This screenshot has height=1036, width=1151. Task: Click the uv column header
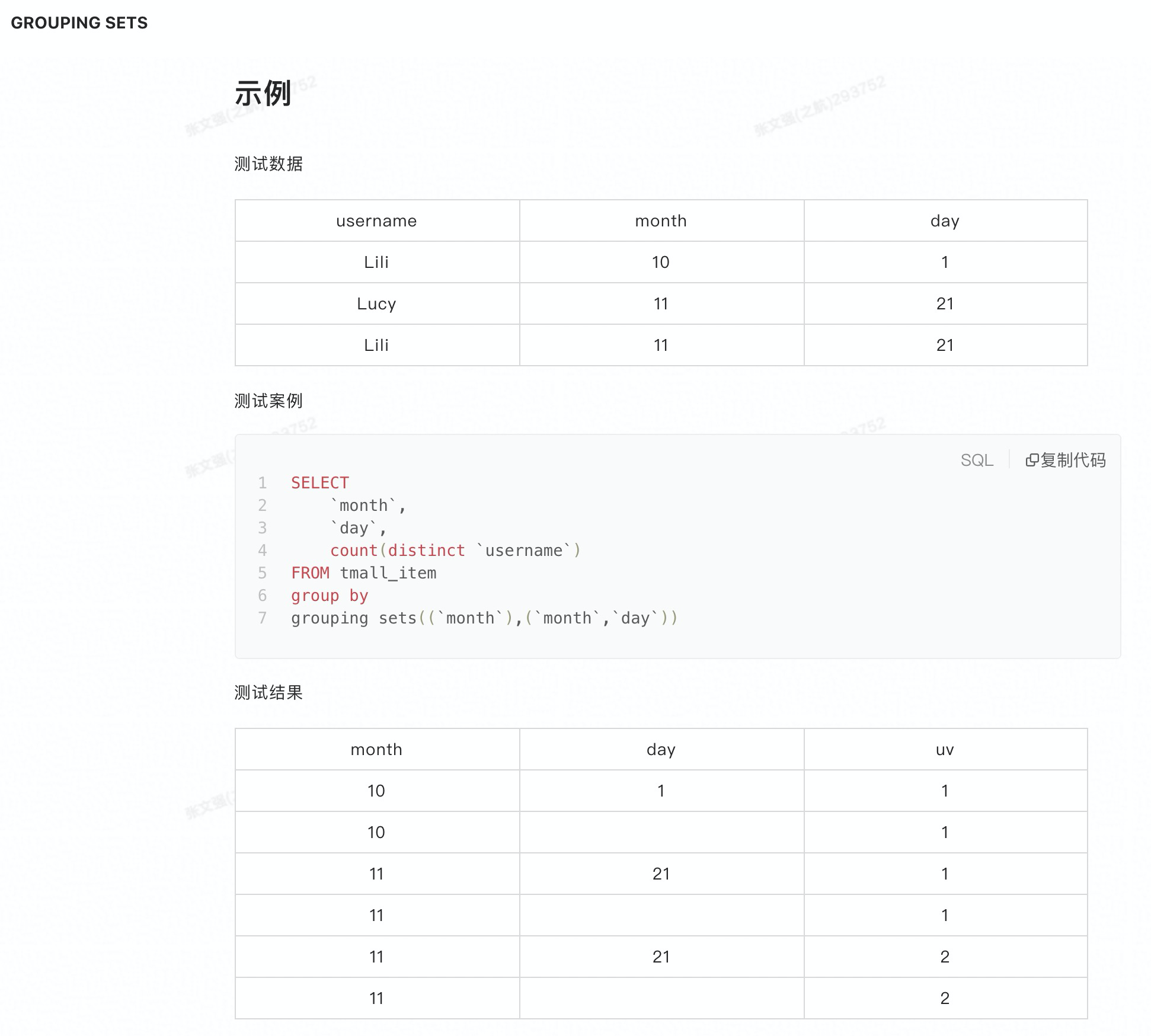[945, 750]
